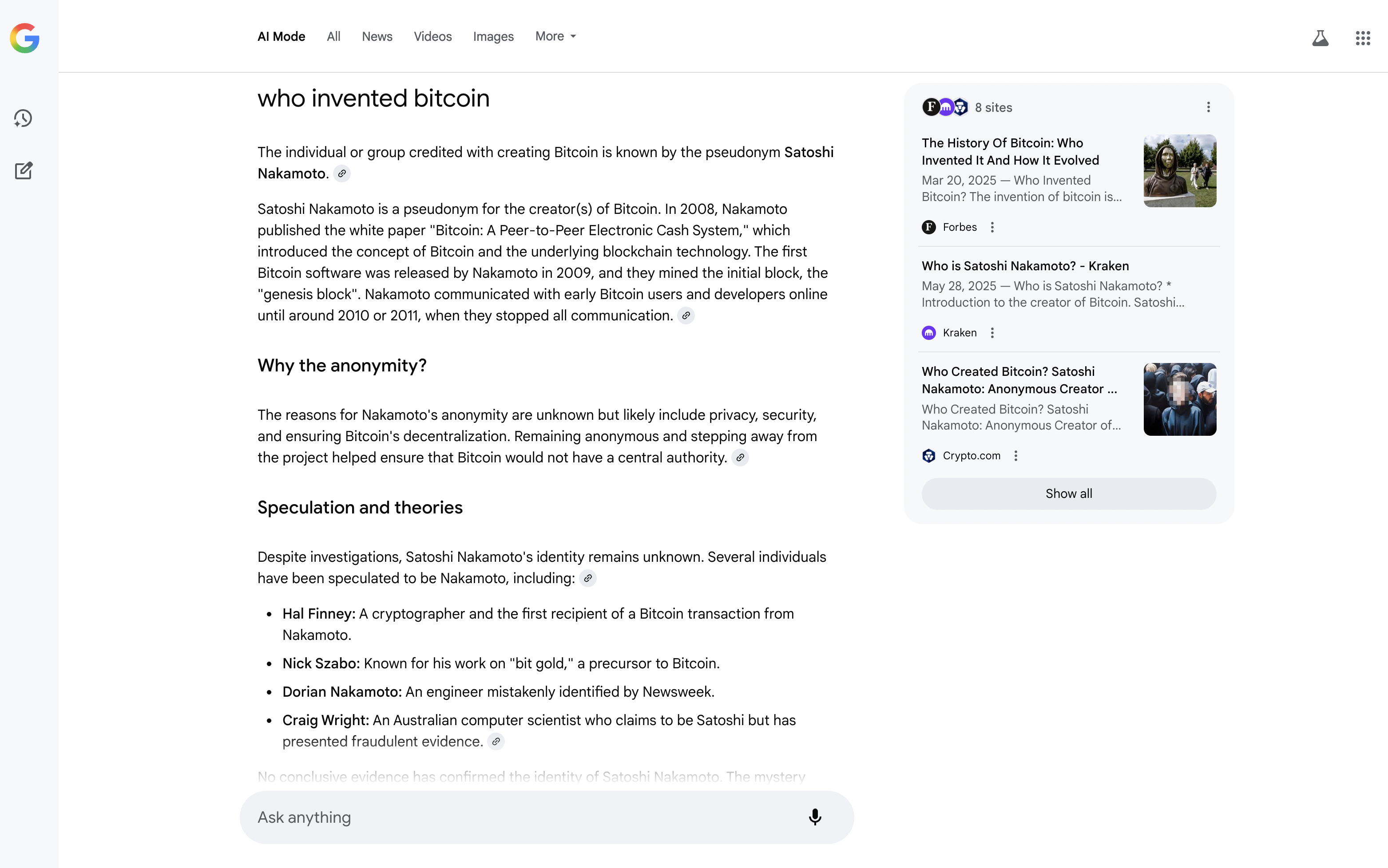Open the Google apps grid
Screen dimensions: 1388x868
tap(1362, 38)
